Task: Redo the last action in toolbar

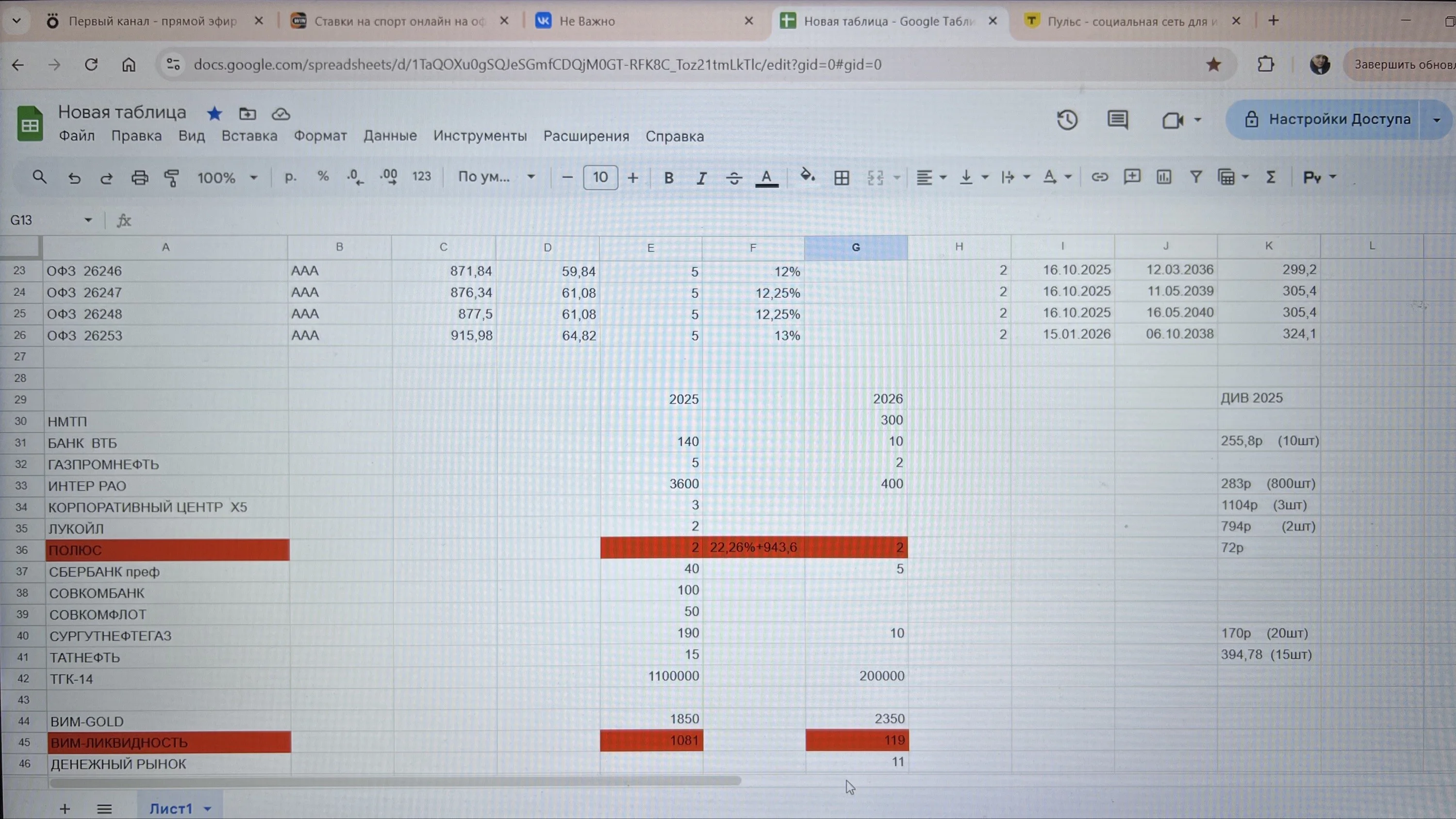Action: [106, 178]
